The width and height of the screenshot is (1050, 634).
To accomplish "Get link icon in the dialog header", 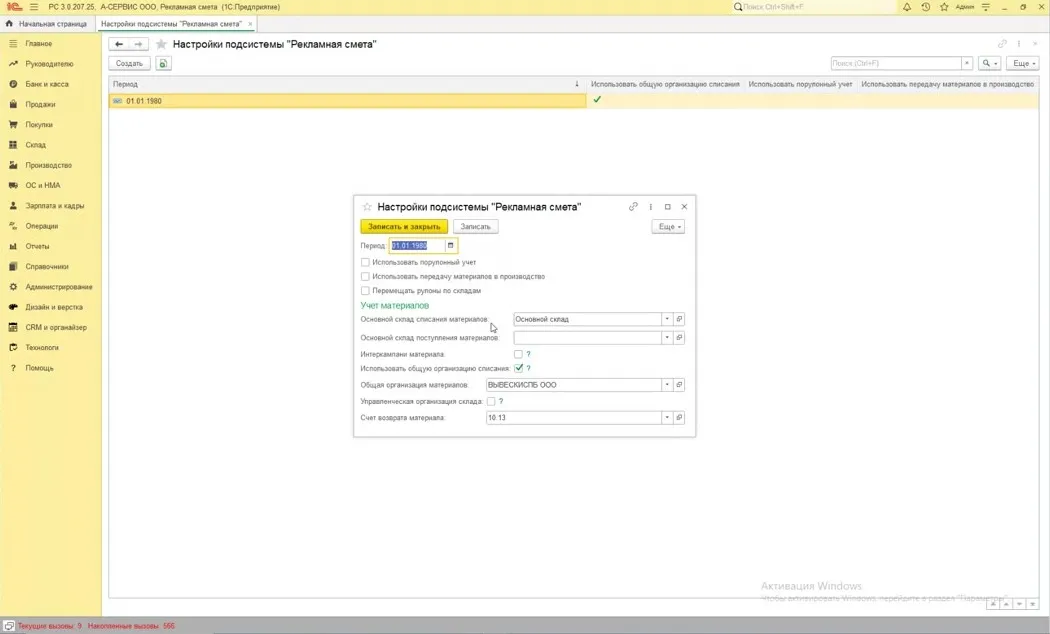I will [633, 207].
